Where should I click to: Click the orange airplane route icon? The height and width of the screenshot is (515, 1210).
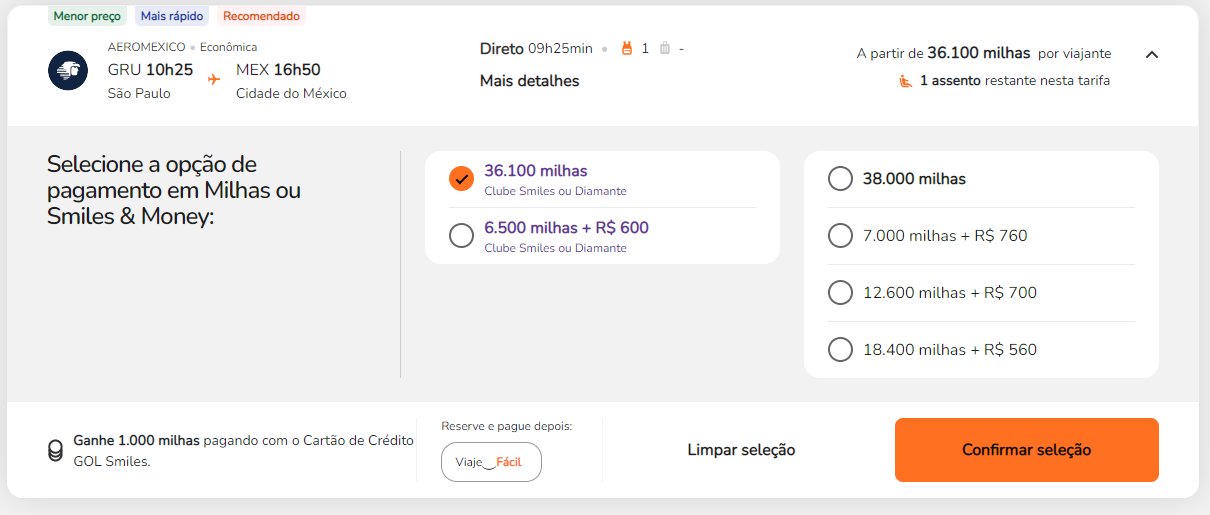(x=214, y=78)
